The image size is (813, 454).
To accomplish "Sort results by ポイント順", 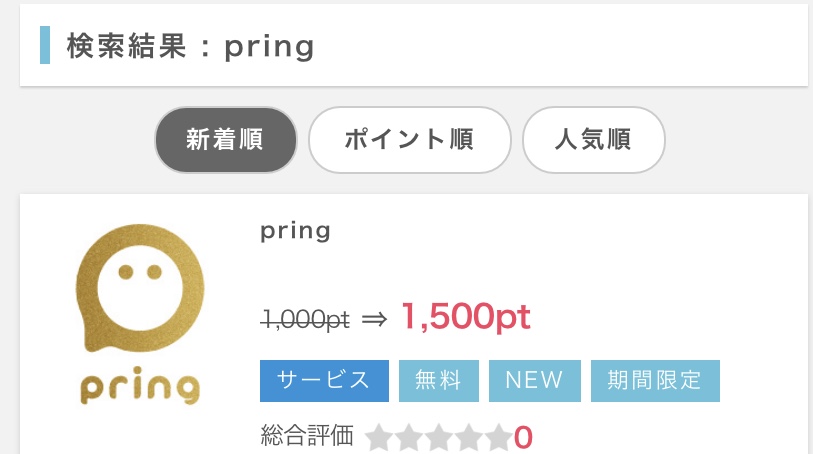I will 410,140.
